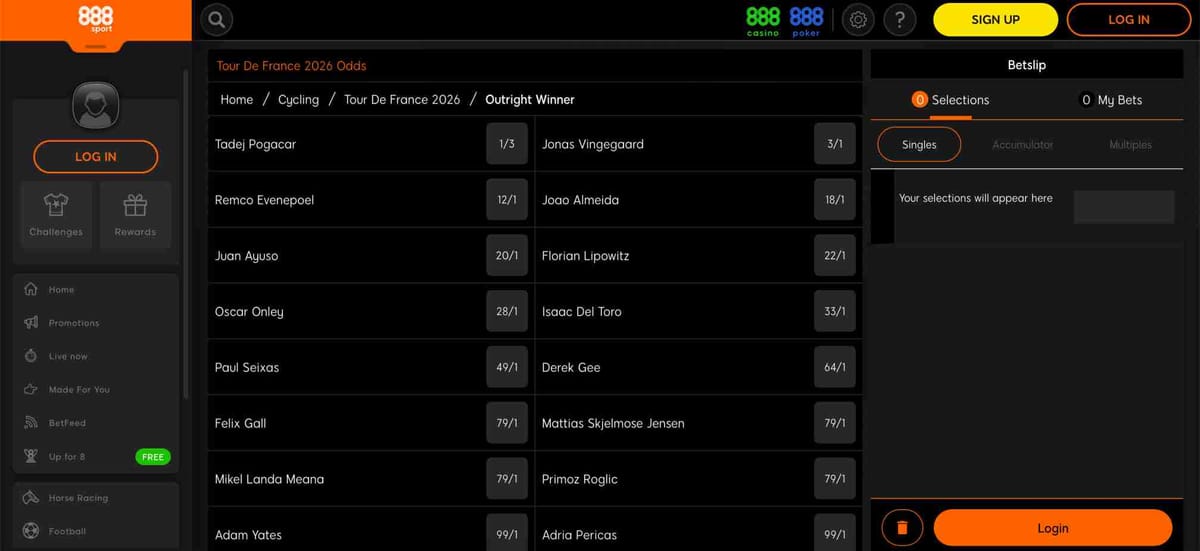Select Paul Seixas odds 49/1
The height and width of the screenshot is (551, 1200).
coord(507,368)
